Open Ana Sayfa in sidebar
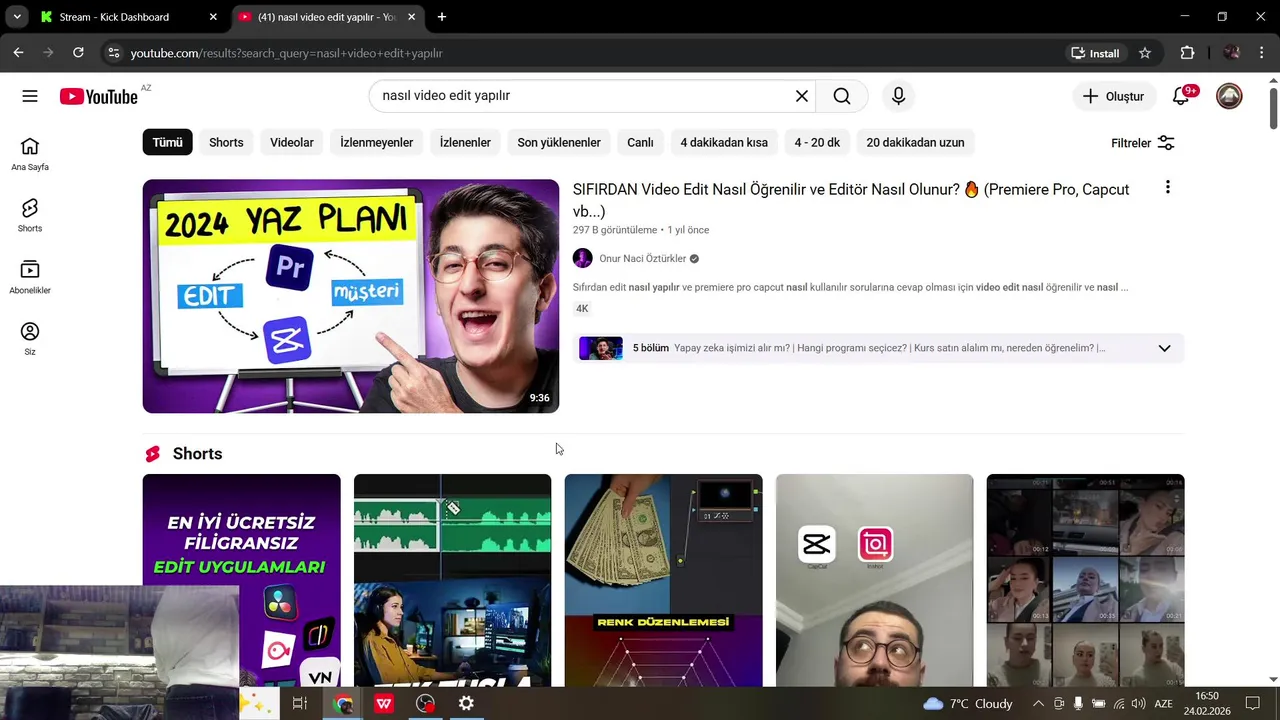This screenshot has width=1280, height=720. coord(30,154)
